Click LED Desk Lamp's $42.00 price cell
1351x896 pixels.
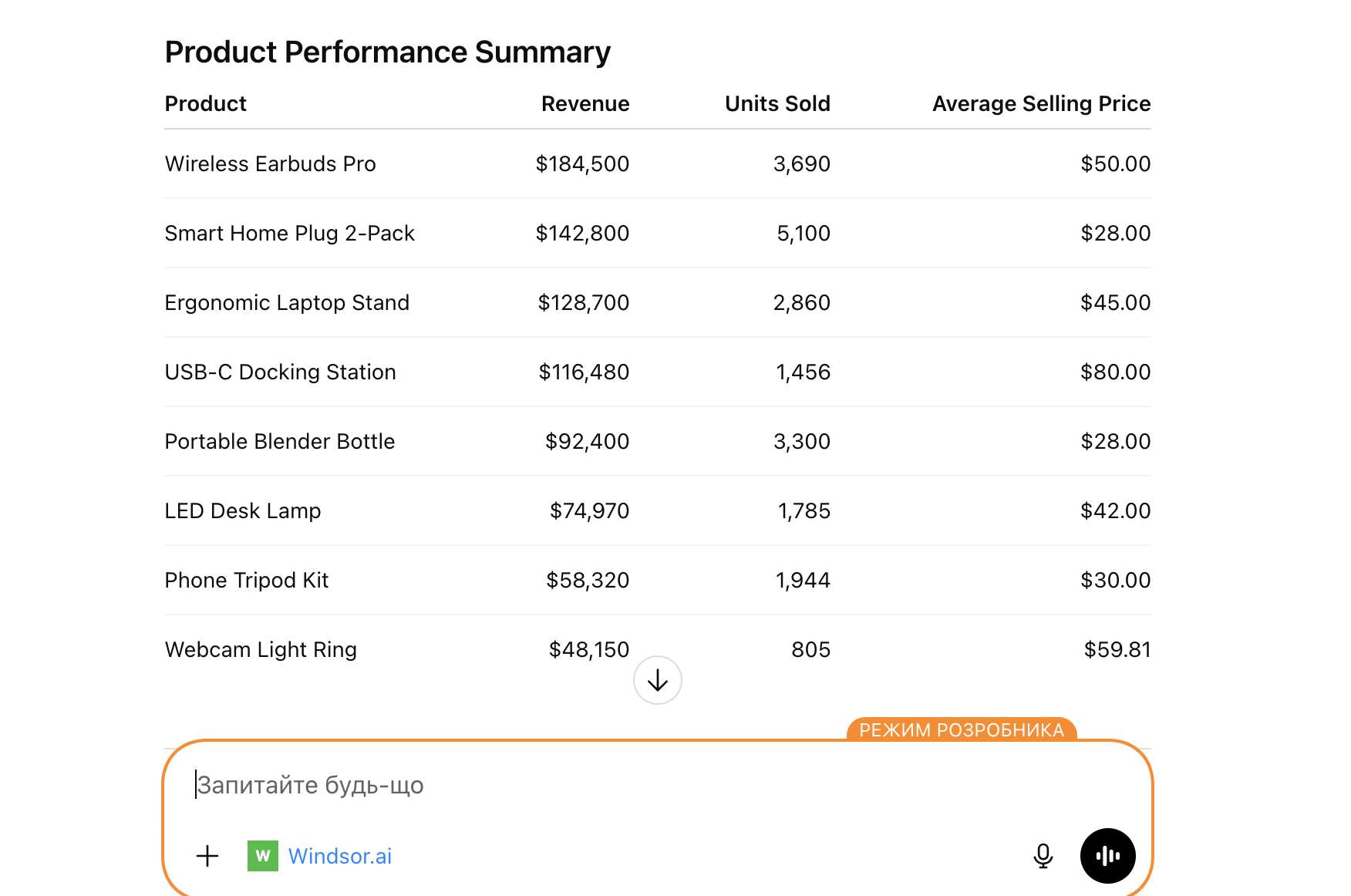(1114, 510)
